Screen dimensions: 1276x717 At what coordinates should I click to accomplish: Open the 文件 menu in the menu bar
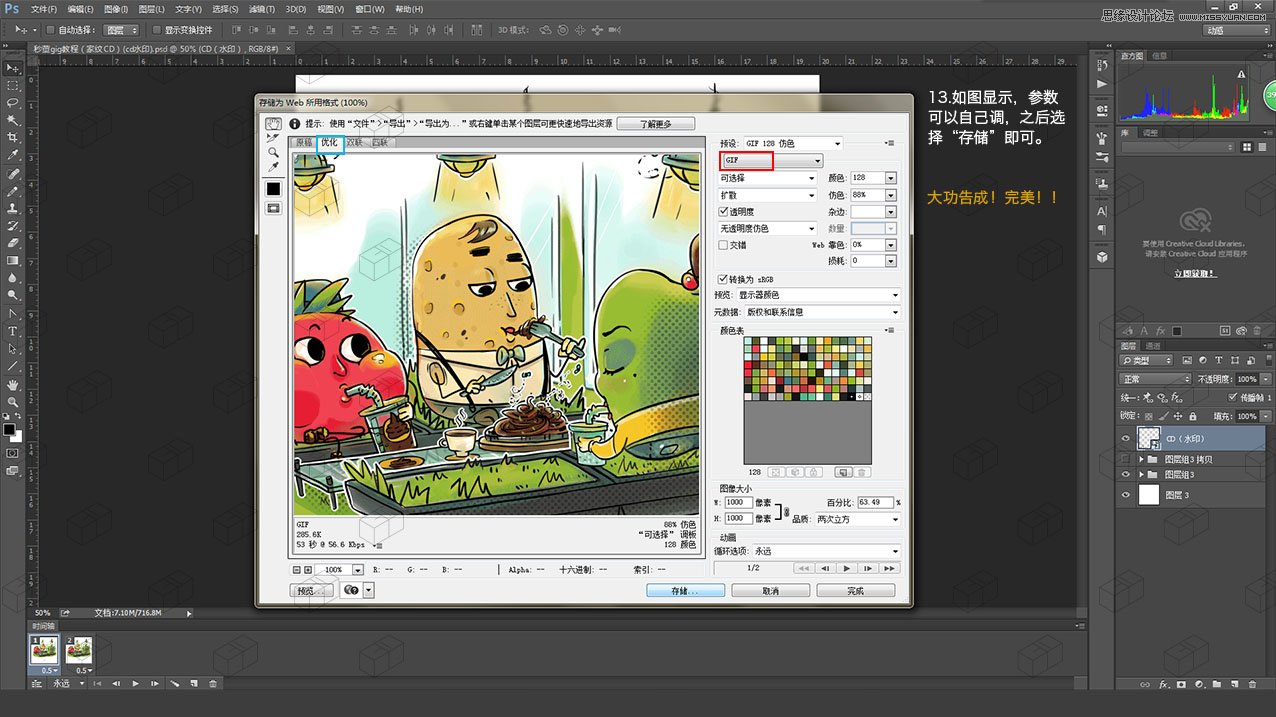[43, 9]
